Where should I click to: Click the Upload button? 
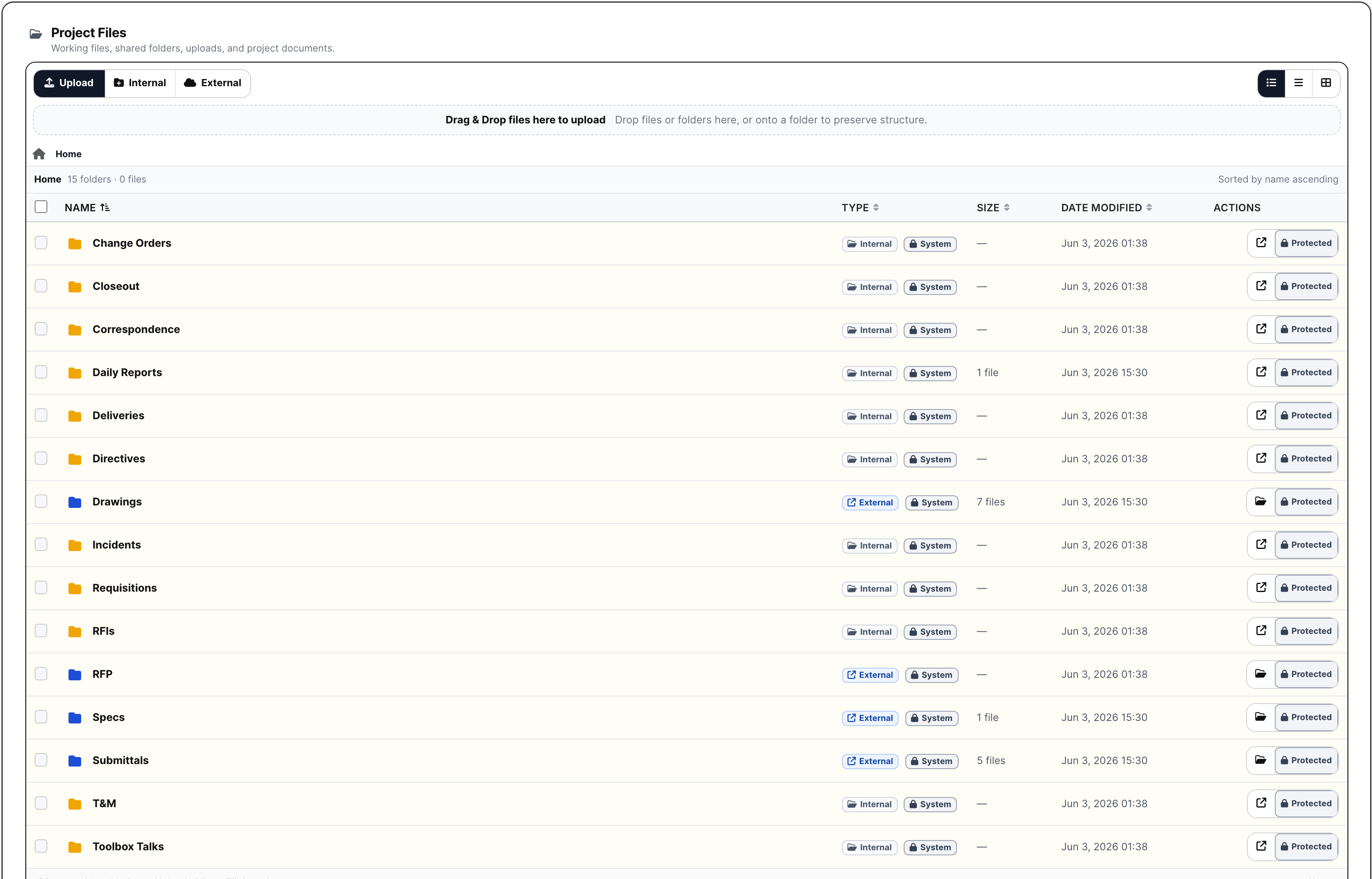tap(69, 83)
